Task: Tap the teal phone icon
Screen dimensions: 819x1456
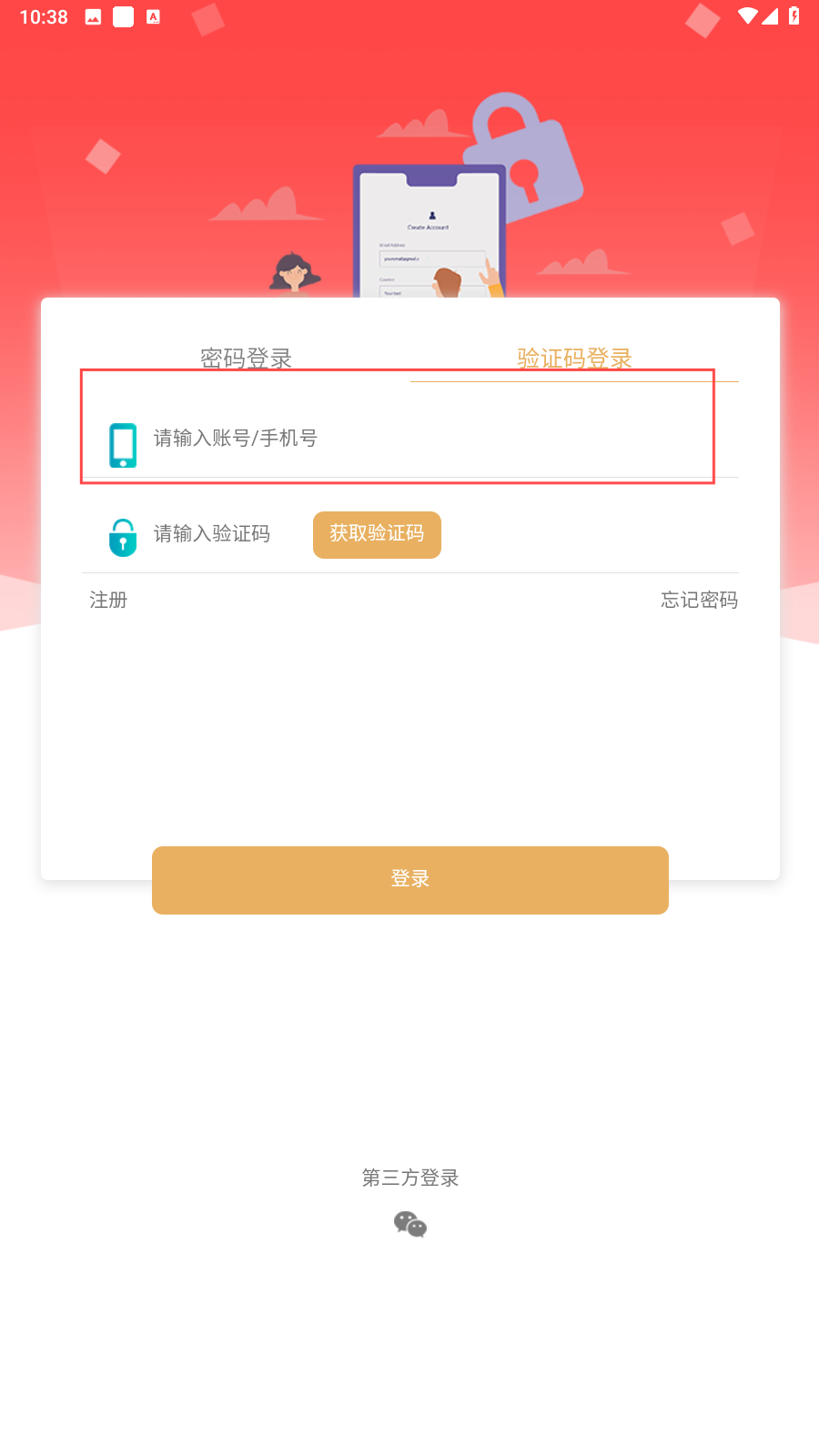Action: coord(123,445)
